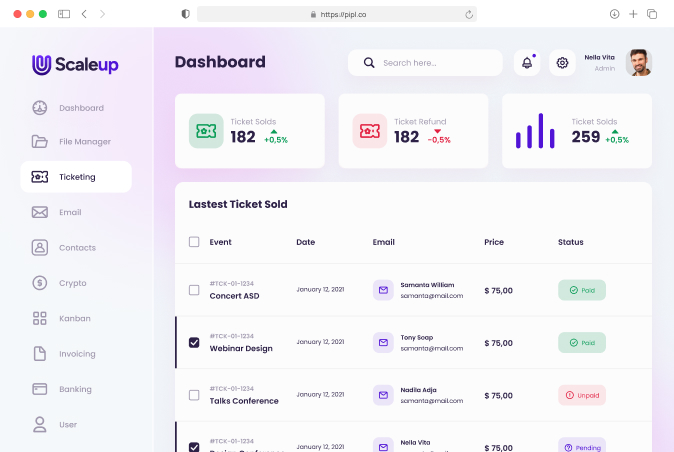Go to Invoicing in the sidebar
The height and width of the screenshot is (452, 674).
[x=77, y=354]
